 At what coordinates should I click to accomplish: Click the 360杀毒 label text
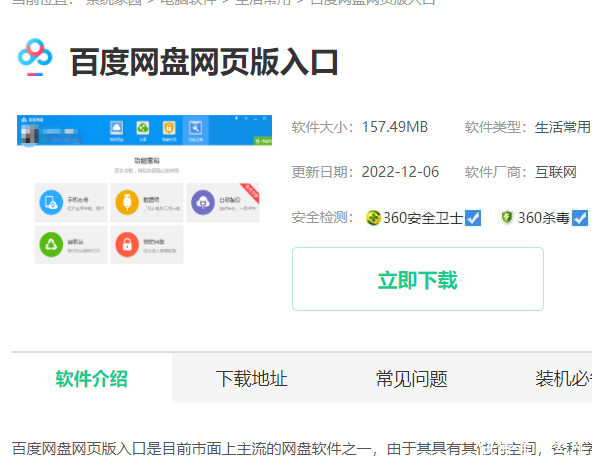(543, 218)
